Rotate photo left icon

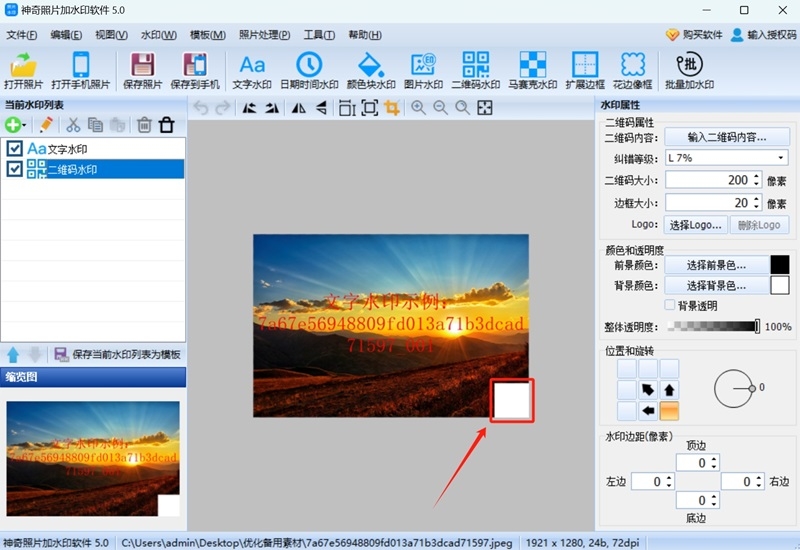(249, 108)
